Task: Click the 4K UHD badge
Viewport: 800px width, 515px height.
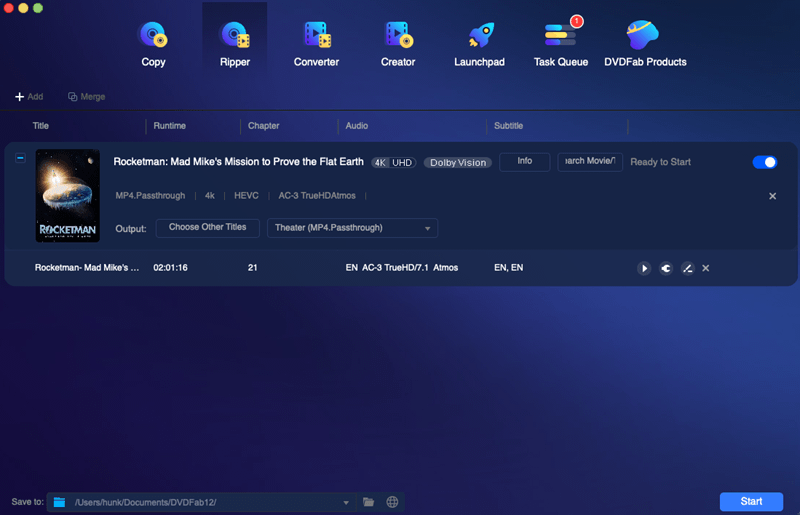Action: (393, 162)
